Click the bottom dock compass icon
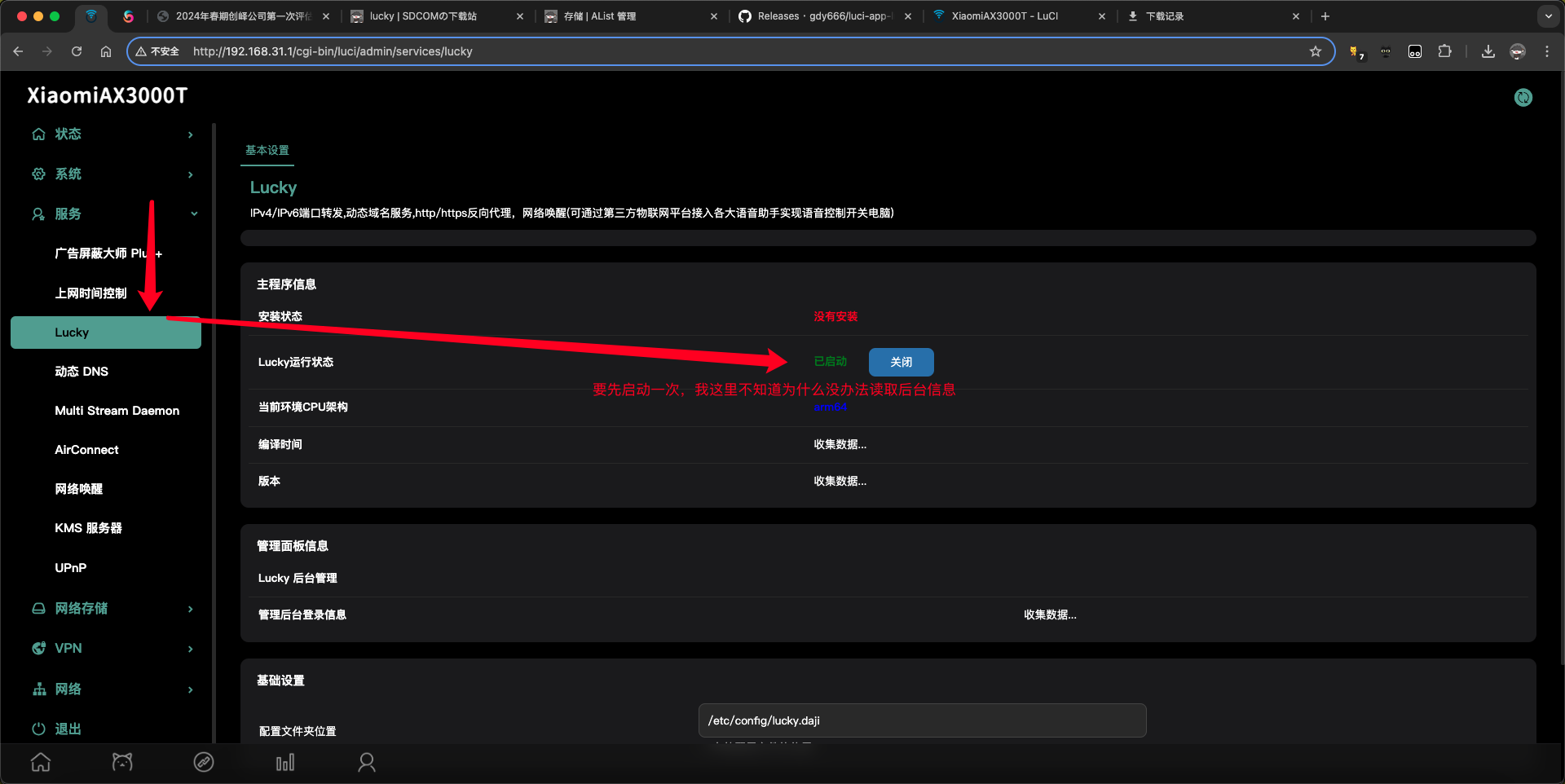1565x784 pixels. coord(204,762)
